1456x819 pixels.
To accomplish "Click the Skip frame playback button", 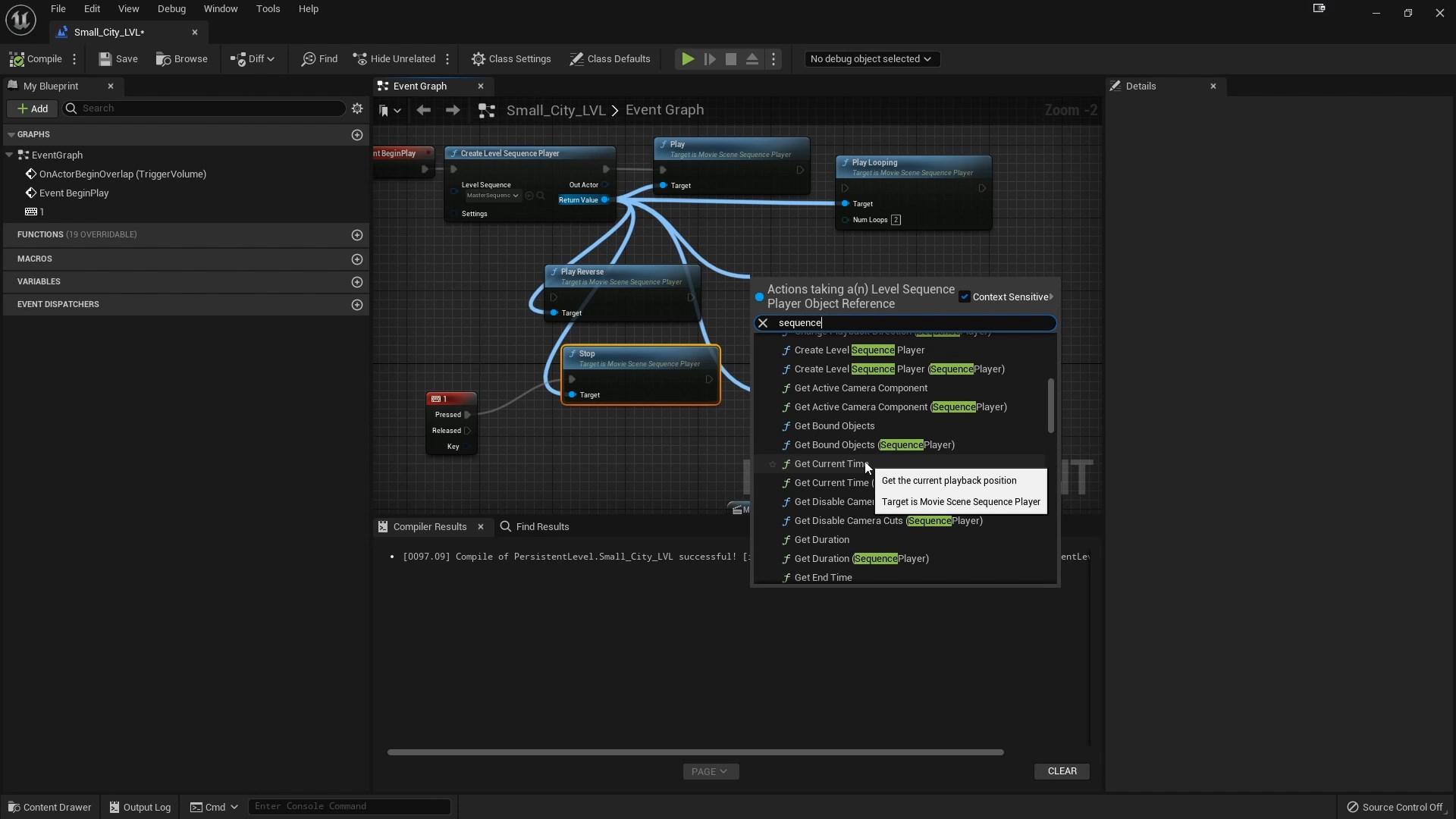I will pos(710,59).
